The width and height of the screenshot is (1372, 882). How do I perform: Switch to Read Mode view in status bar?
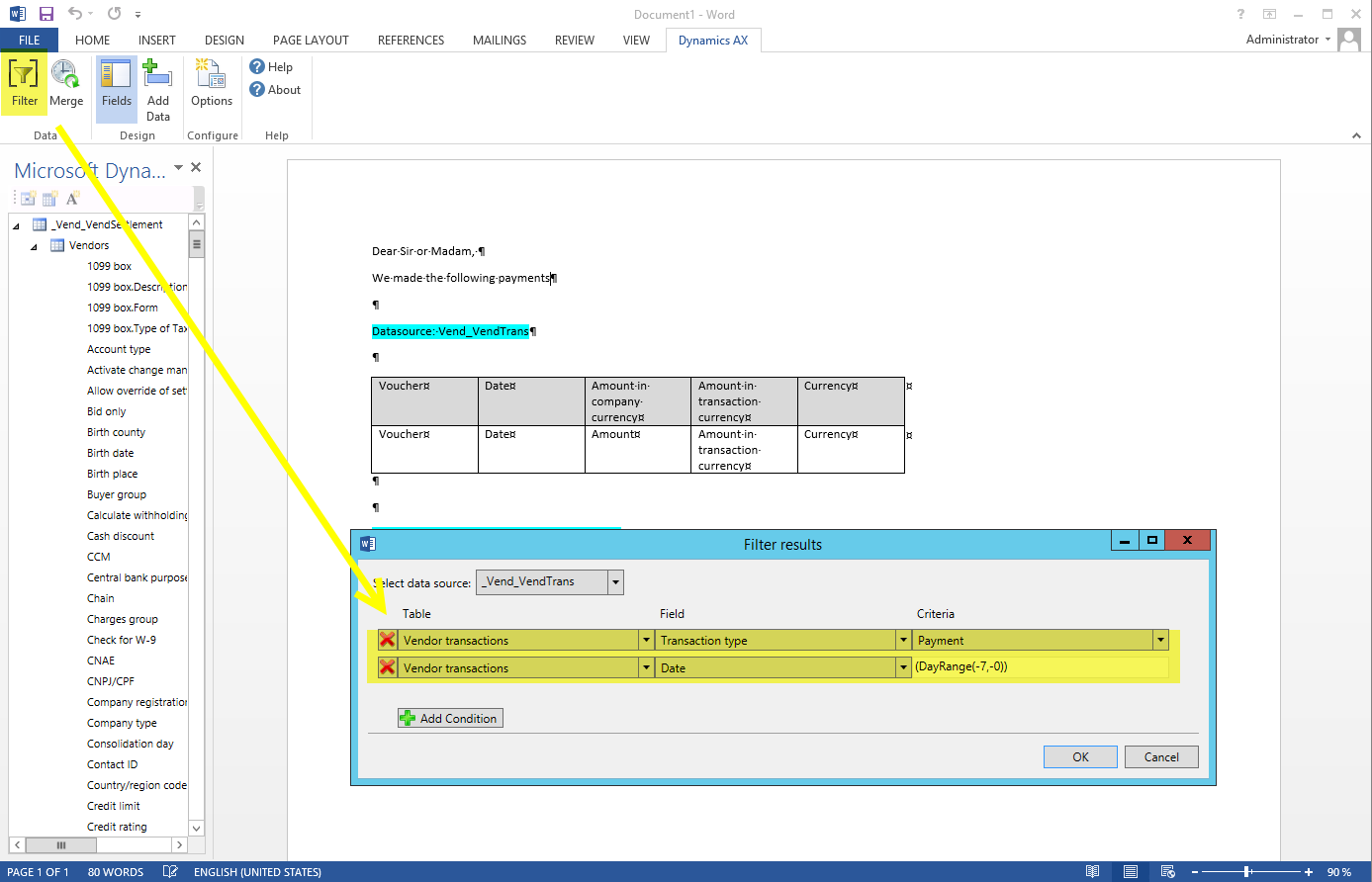[1092, 872]
